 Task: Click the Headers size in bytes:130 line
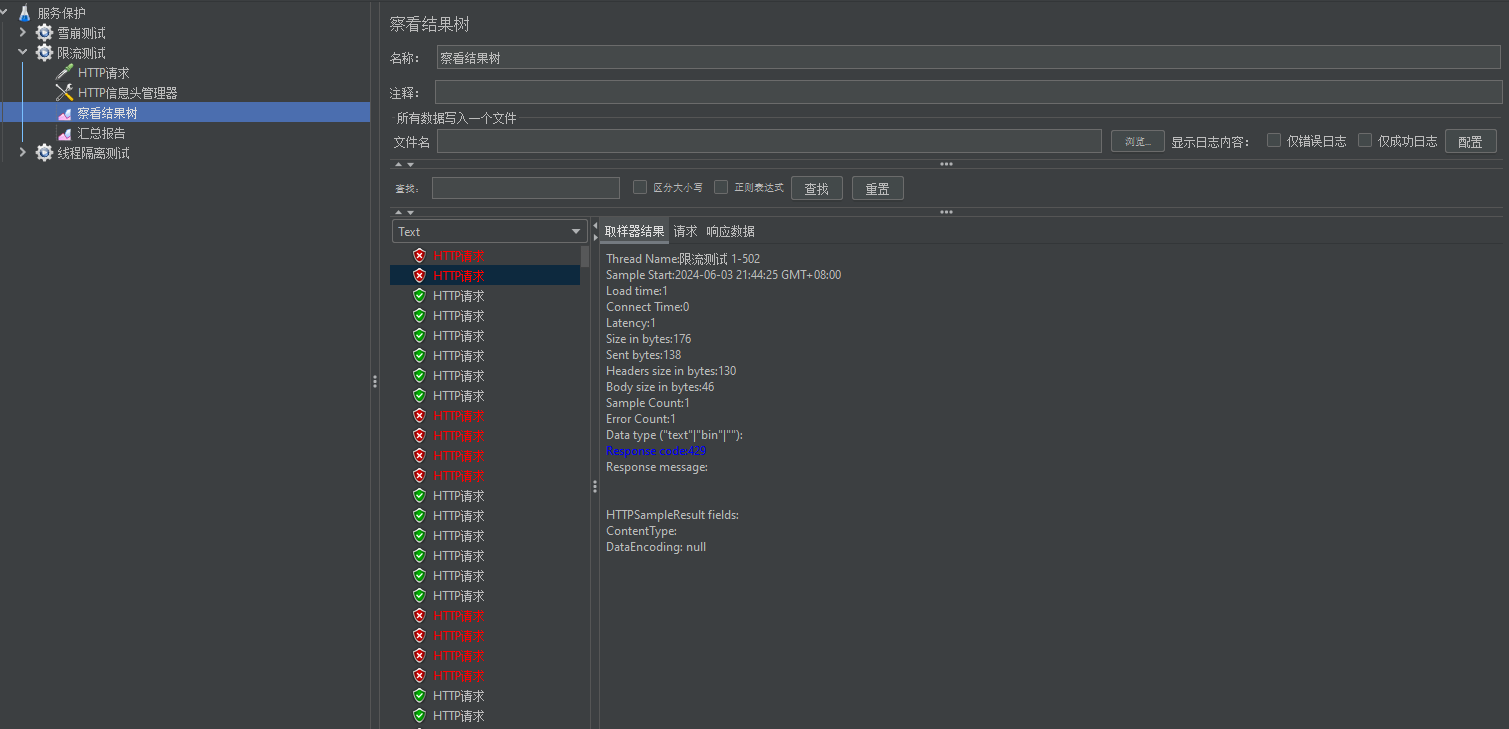tap(671, 371)
